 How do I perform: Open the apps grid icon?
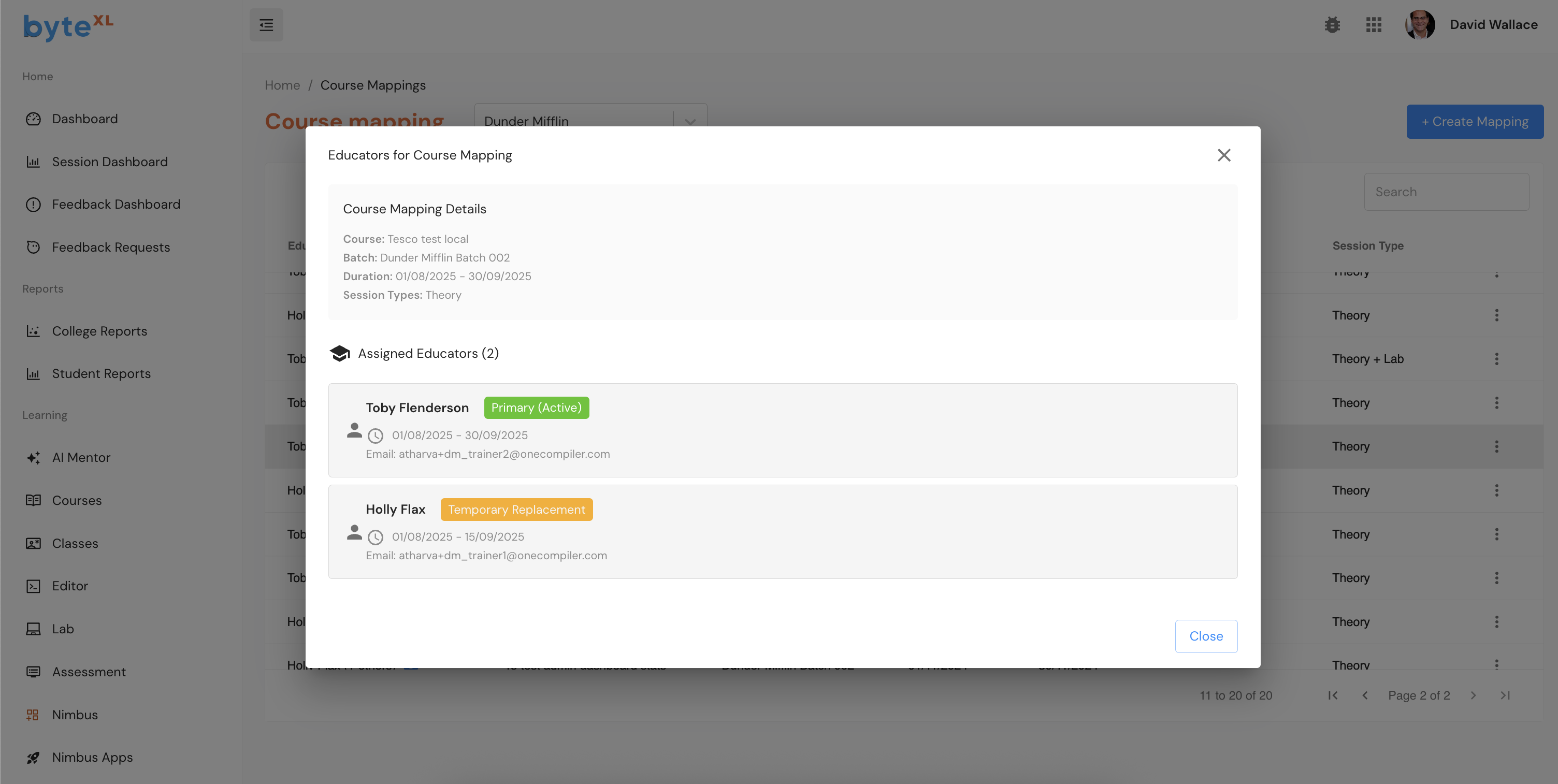tap(1374, 25)
